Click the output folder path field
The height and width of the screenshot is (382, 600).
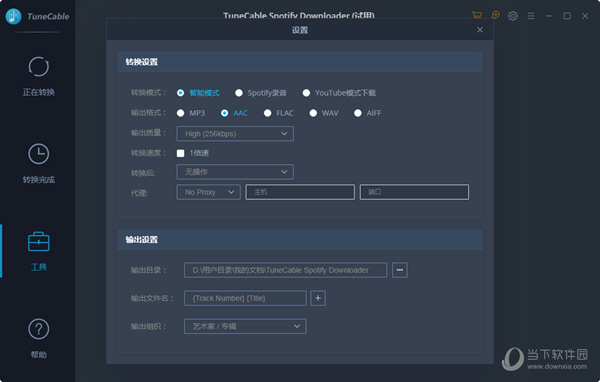coord(285,270)
